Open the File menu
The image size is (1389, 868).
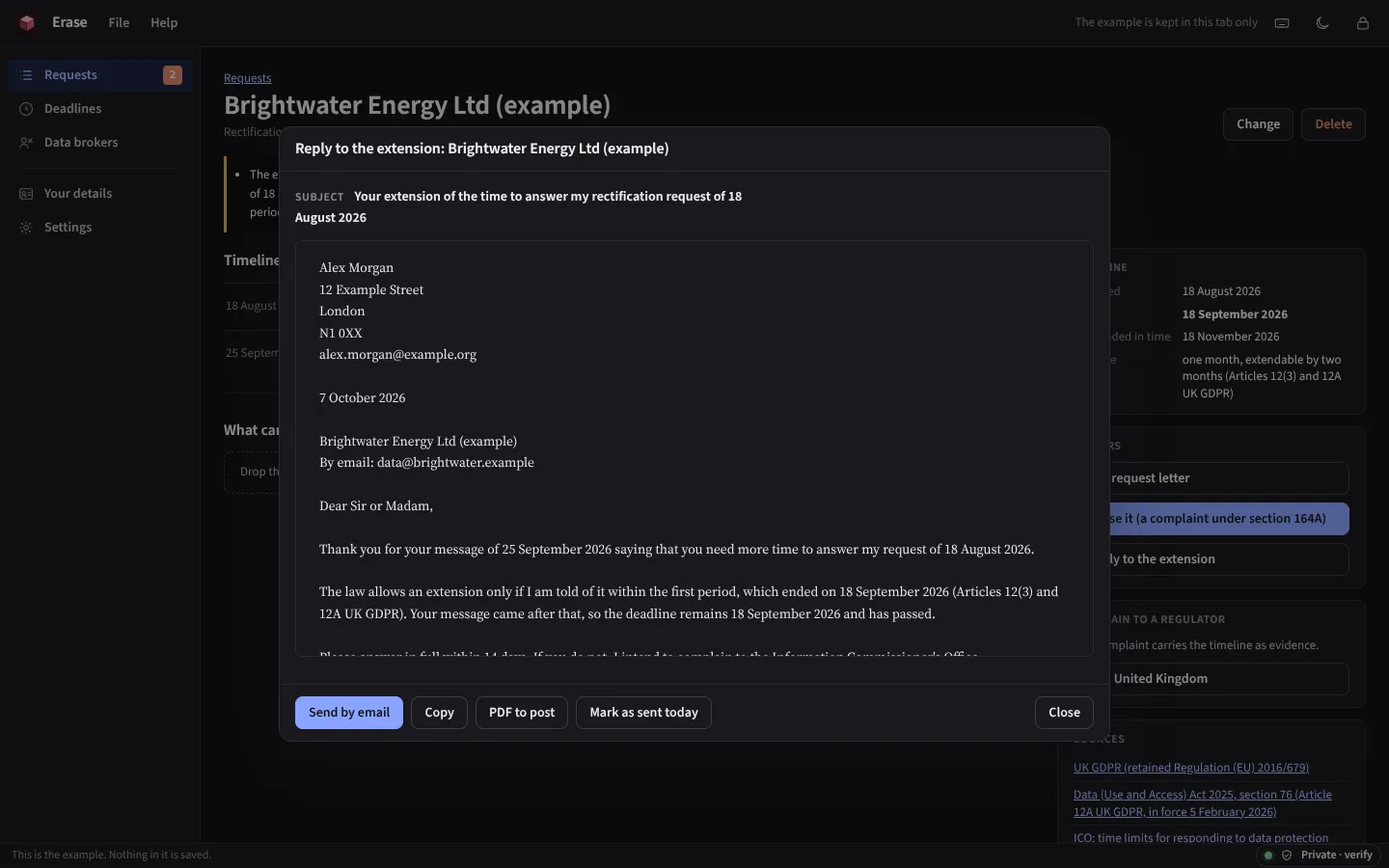(x=119, y=23)
